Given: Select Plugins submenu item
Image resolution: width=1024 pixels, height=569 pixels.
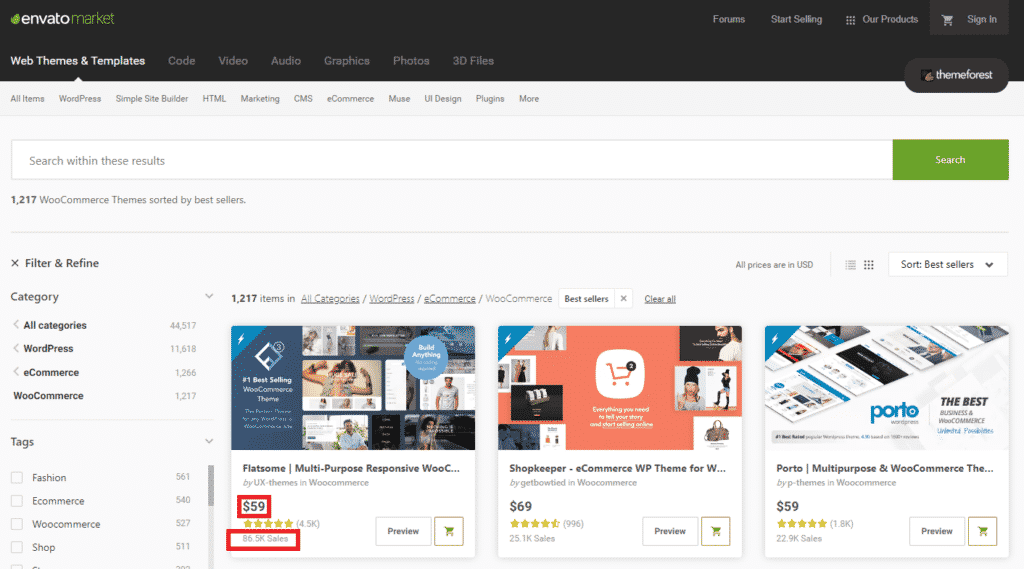Looking at the screenshot, I should pos(490,99).
